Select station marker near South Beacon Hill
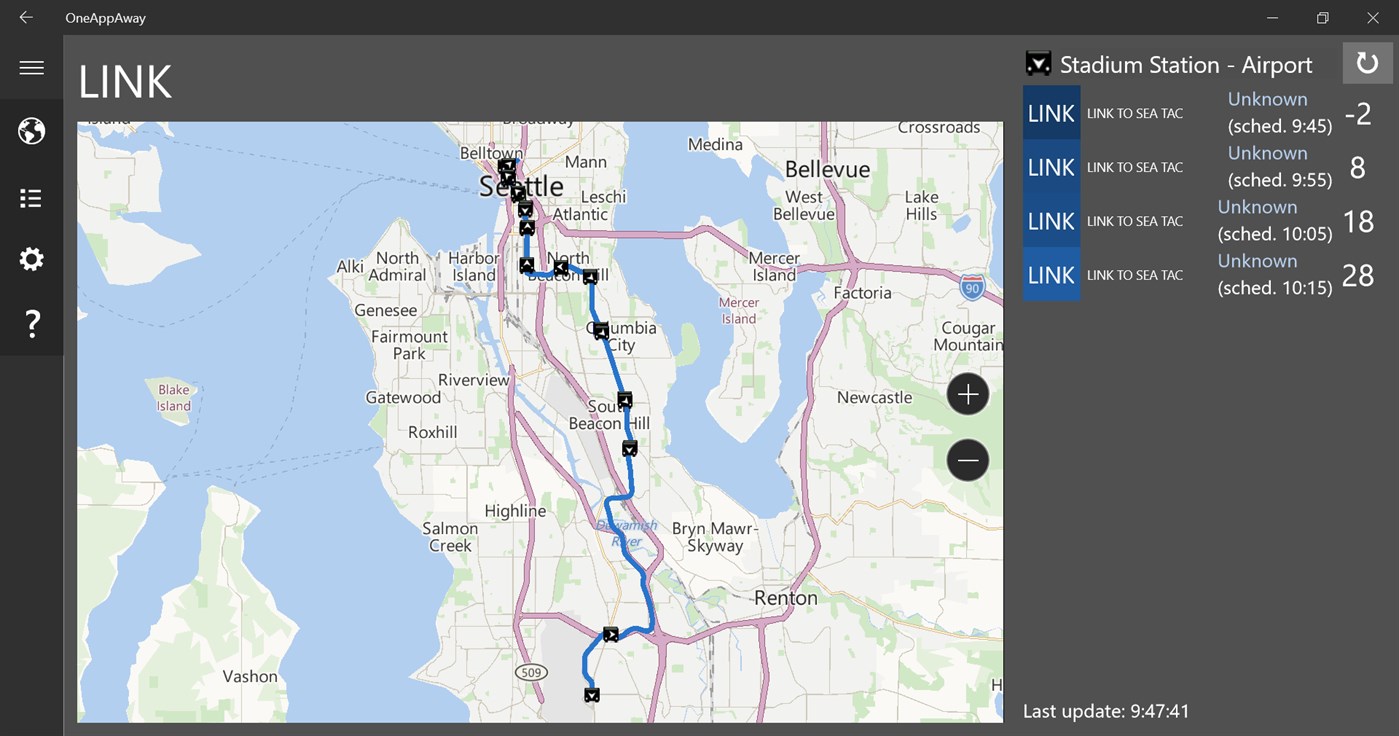The image size is (1399, 736). click(625, 400)
